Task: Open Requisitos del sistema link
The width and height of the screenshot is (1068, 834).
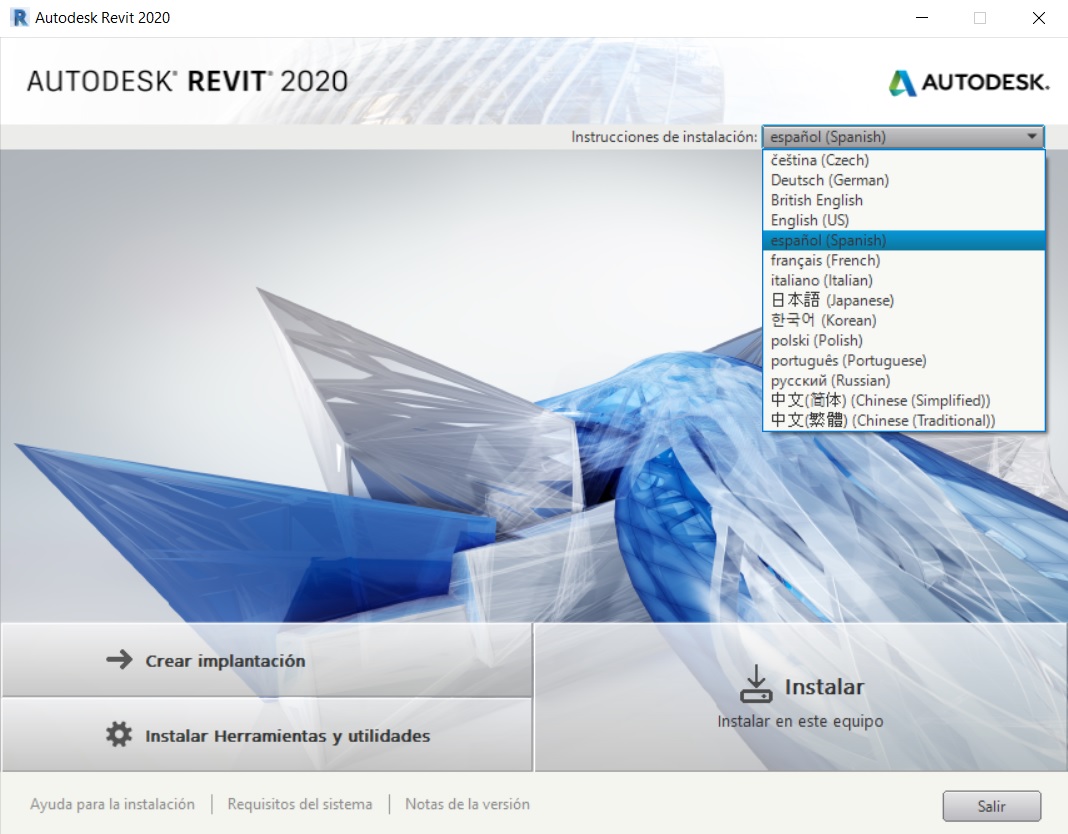Action: pos(300,804)
